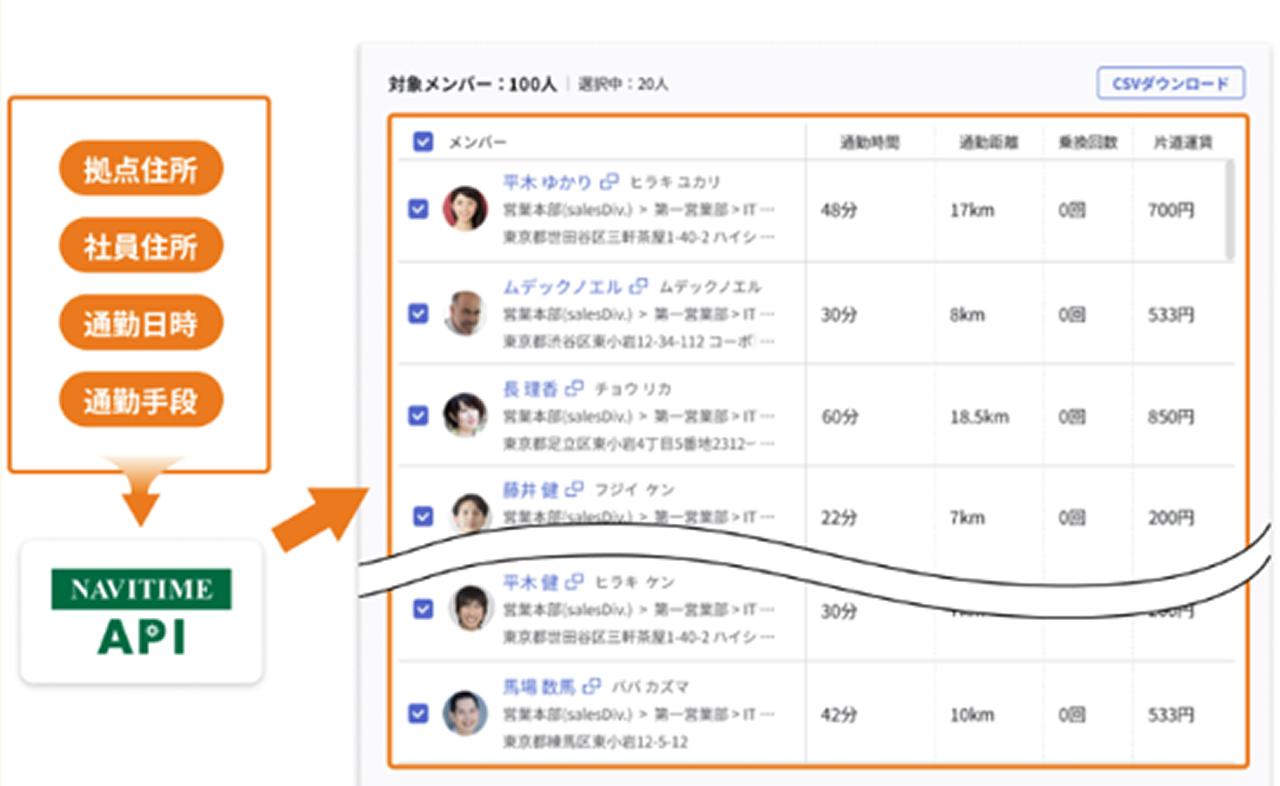Sort by the 通勤距離 column header

click(989, 143)
